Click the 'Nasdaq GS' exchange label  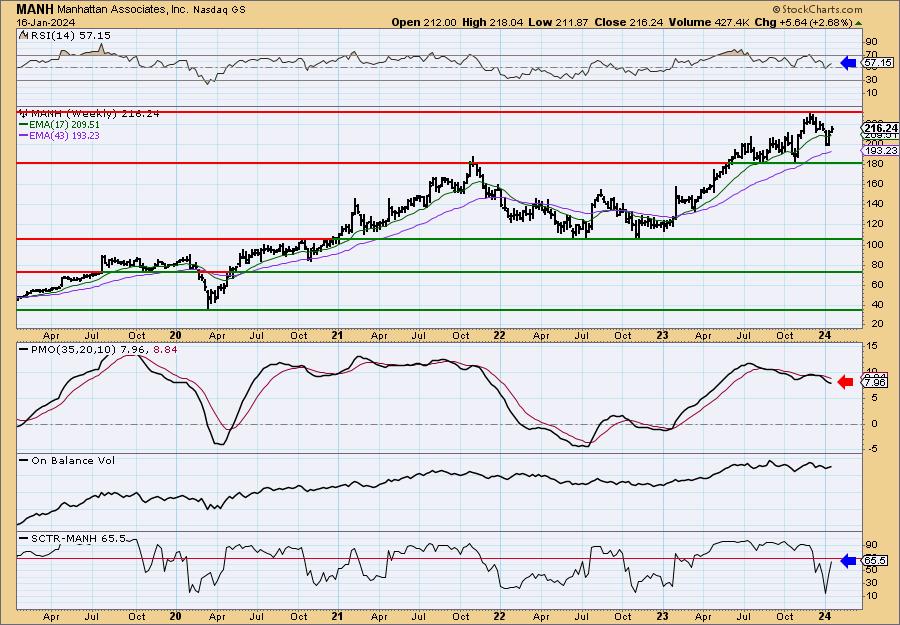click(x=219, y=10)
